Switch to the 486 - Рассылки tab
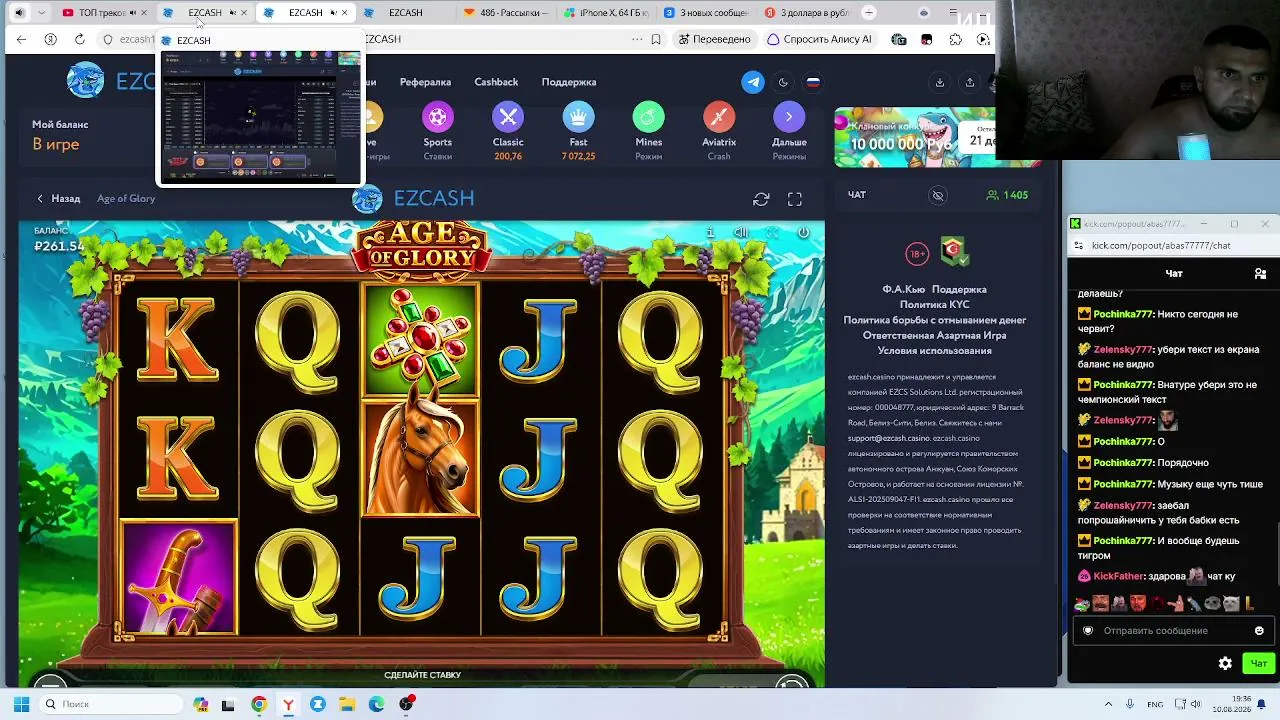 coord(508,13)
